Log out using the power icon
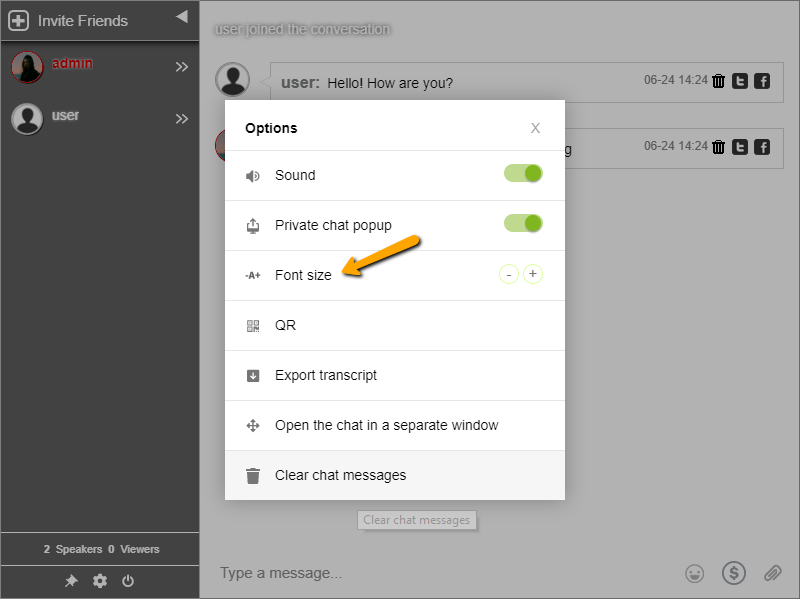 [x=128, y=581]
